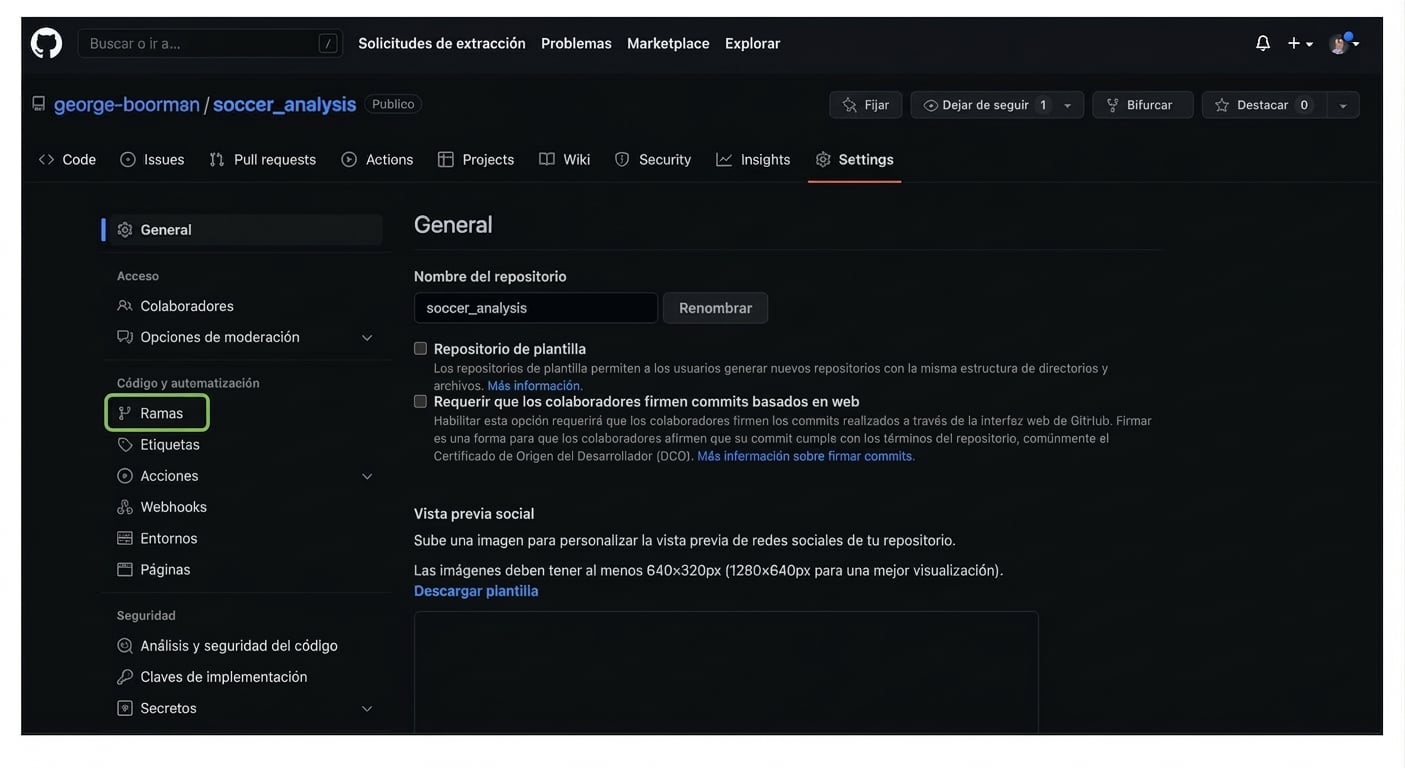Click the Claves de implementación key icon
1405x768 pixels.
pos(125,677)
